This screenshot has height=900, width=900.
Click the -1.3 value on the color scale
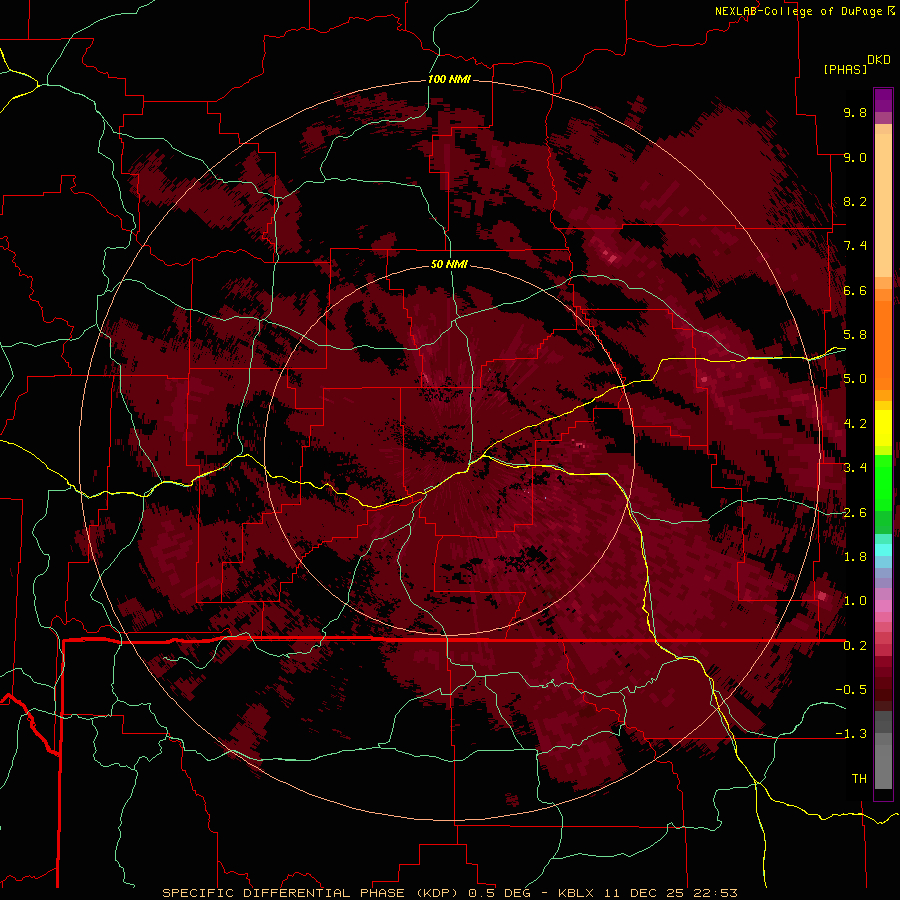click(851, 734)
